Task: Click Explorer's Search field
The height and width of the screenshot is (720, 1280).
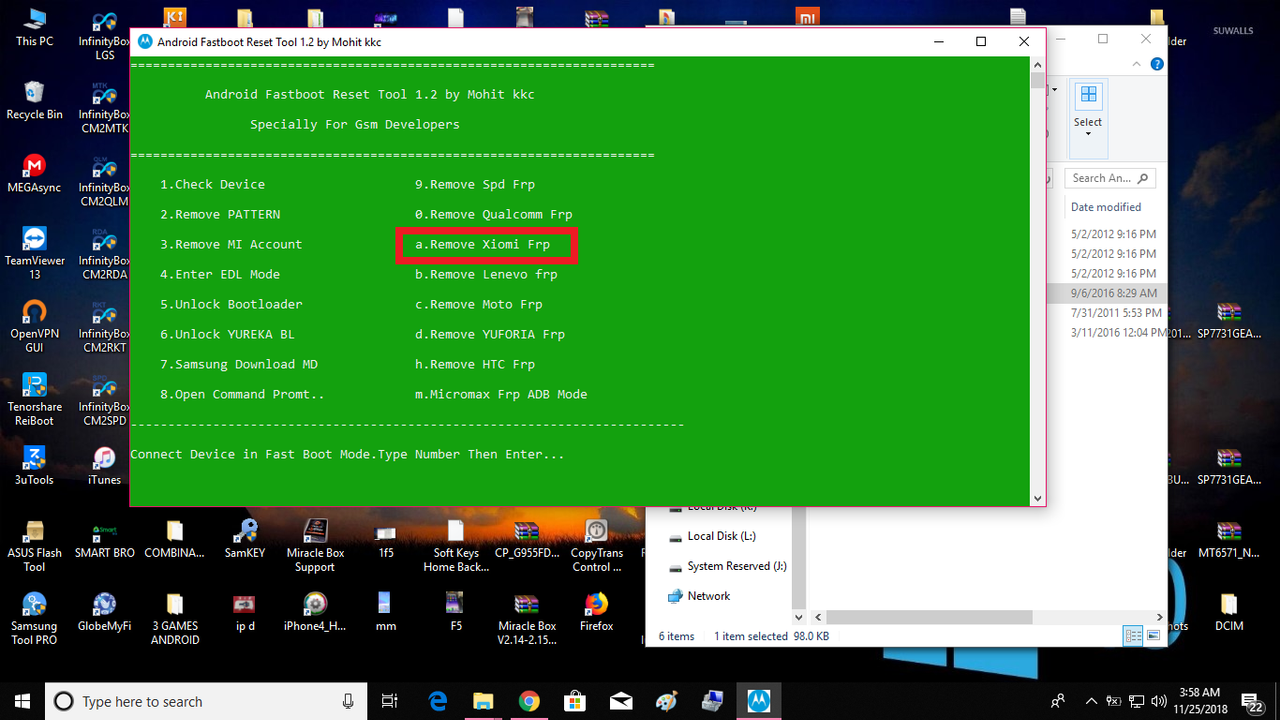Action: tap(1111, 178)
